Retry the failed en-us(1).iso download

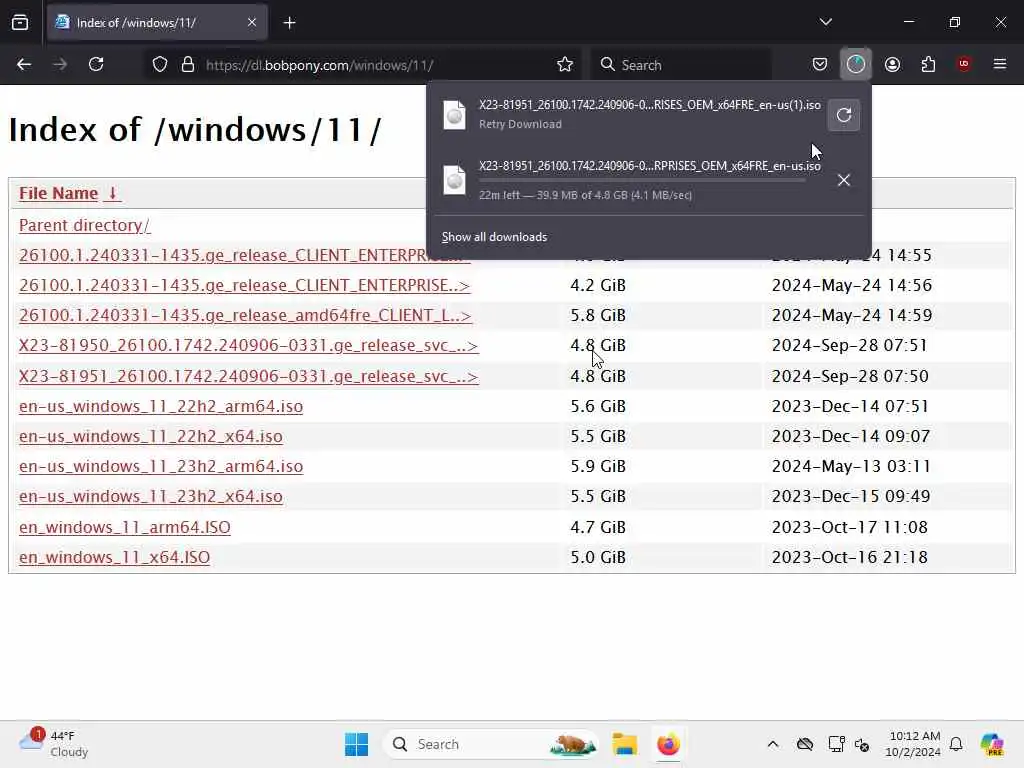844,116
